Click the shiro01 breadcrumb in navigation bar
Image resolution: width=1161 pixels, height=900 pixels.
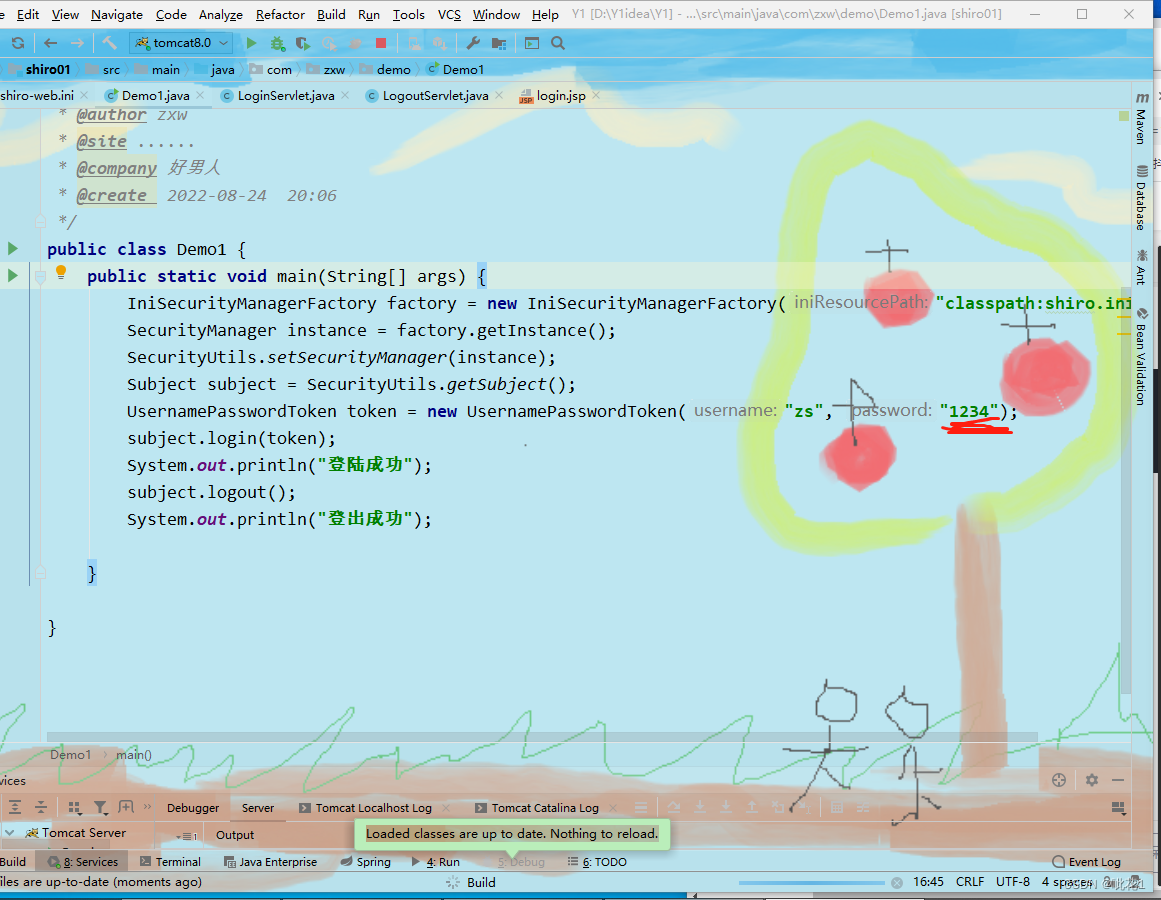coord(48,70)
